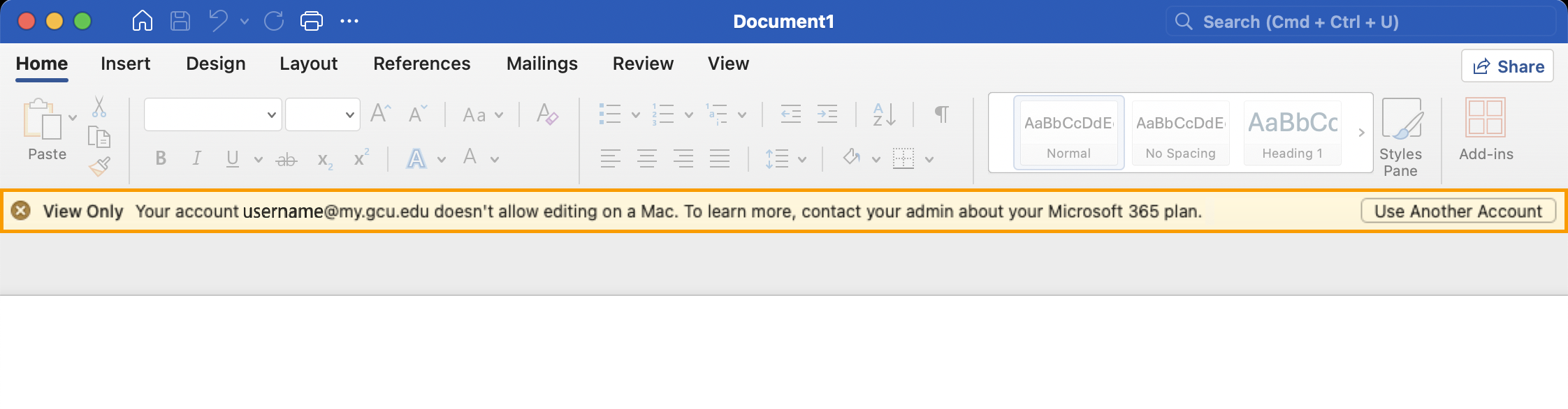Image resolution: width=1568 pixels, height=409 pixels.
Task: Click Decrease Font Size icon
Action: (x=418, y=114)
